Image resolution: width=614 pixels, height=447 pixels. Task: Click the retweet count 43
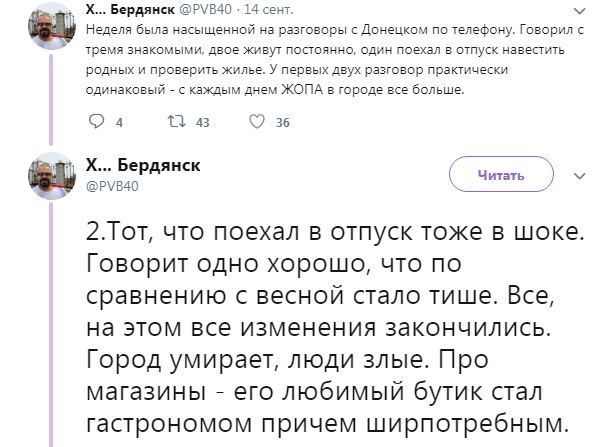[x=202, y=123]
